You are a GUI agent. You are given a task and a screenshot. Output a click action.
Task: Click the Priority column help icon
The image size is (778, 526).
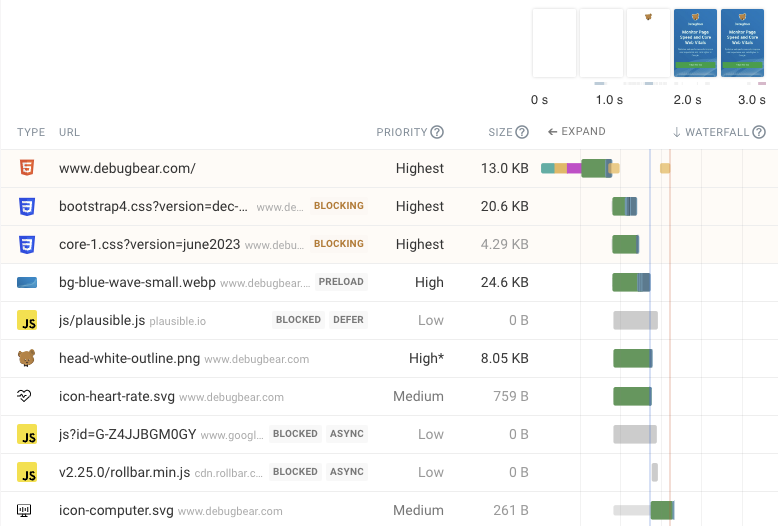pyautogui.click(x=437, y=132)
